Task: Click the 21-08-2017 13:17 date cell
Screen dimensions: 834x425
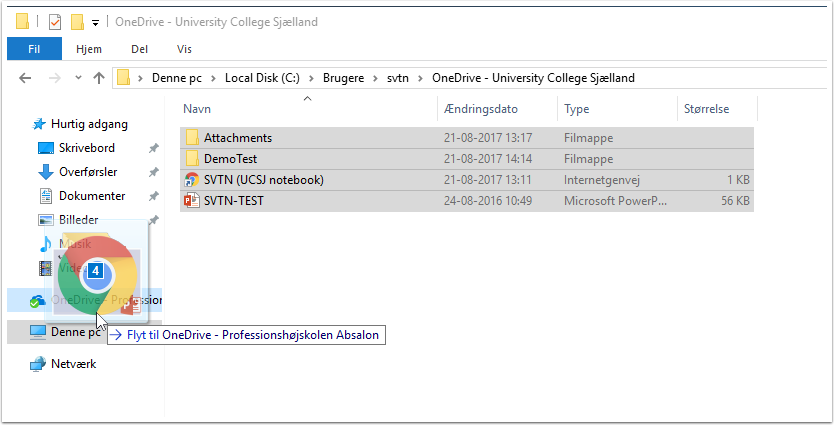Action: 488,138
